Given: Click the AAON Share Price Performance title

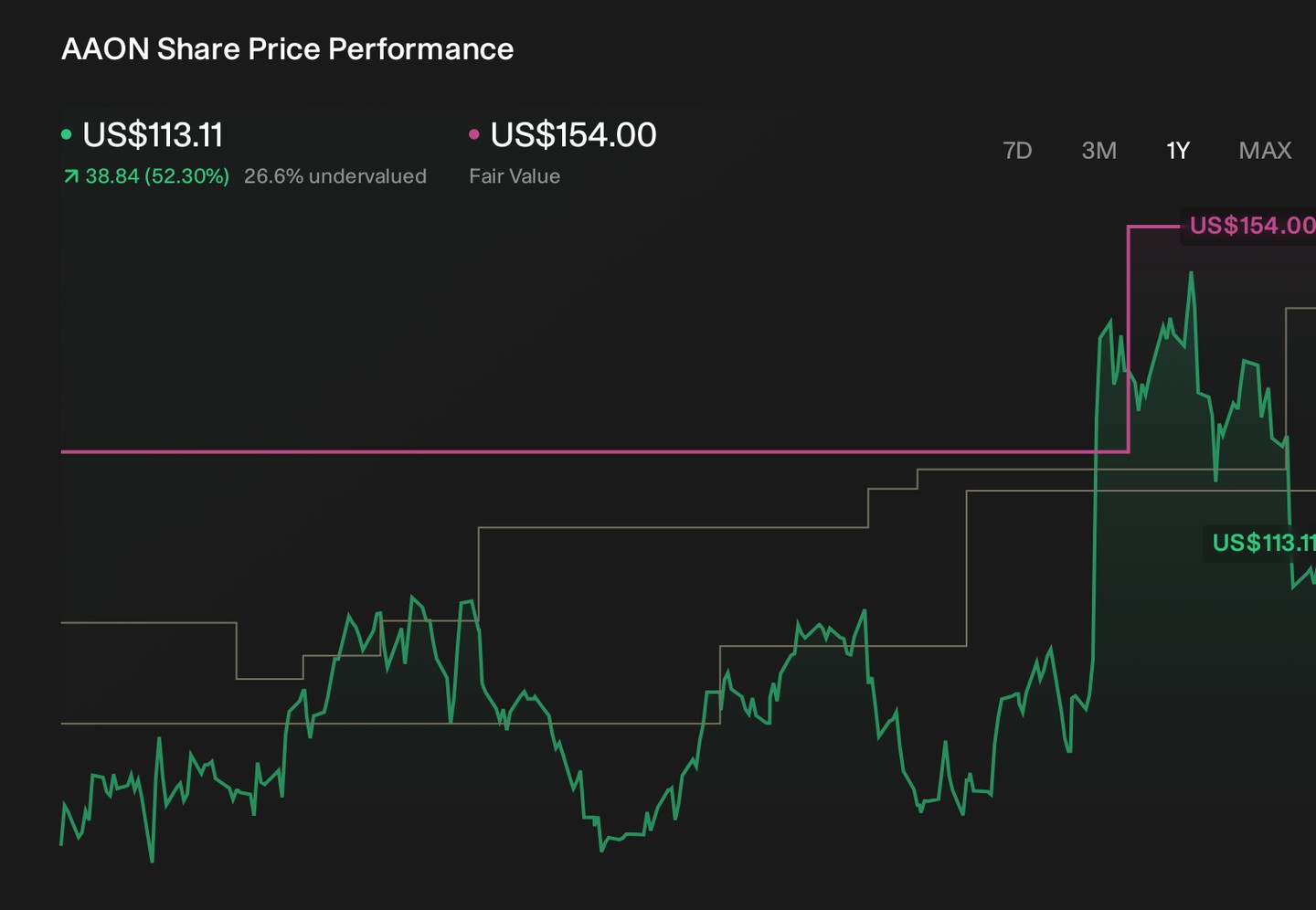Looking at the screenshot, I should (287, 48).
